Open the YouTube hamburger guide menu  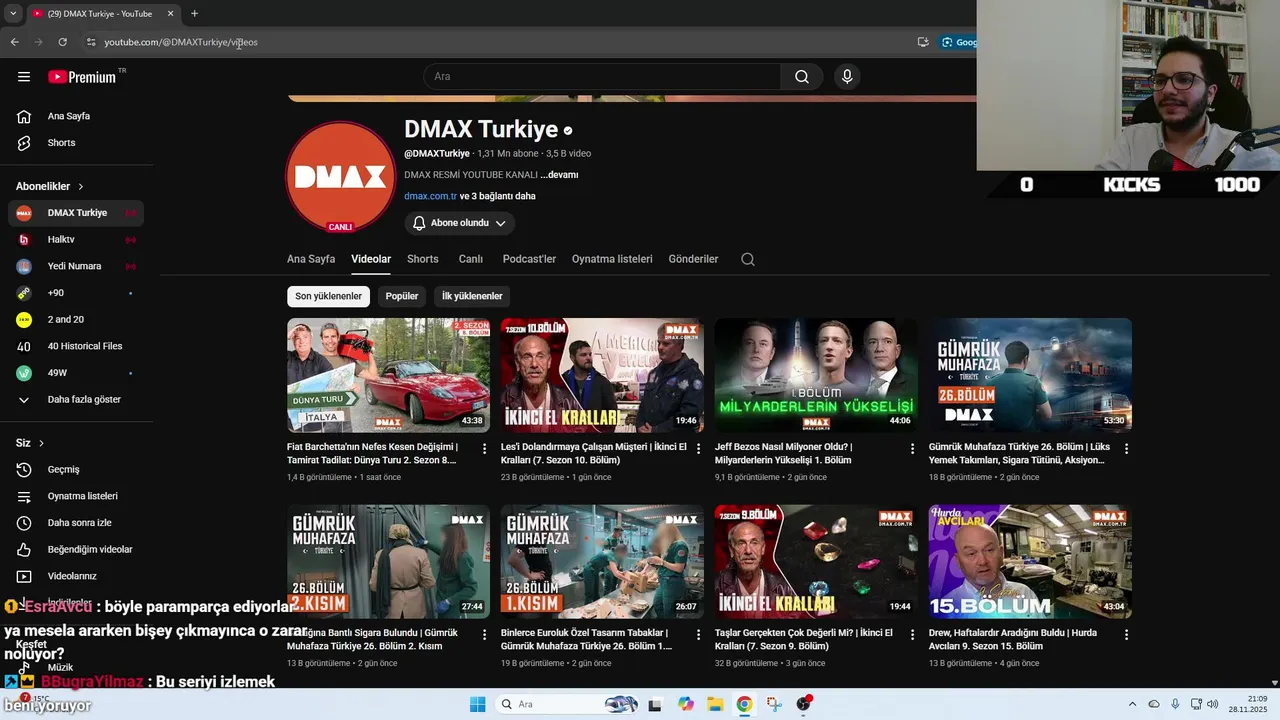(x=24, y=77)
